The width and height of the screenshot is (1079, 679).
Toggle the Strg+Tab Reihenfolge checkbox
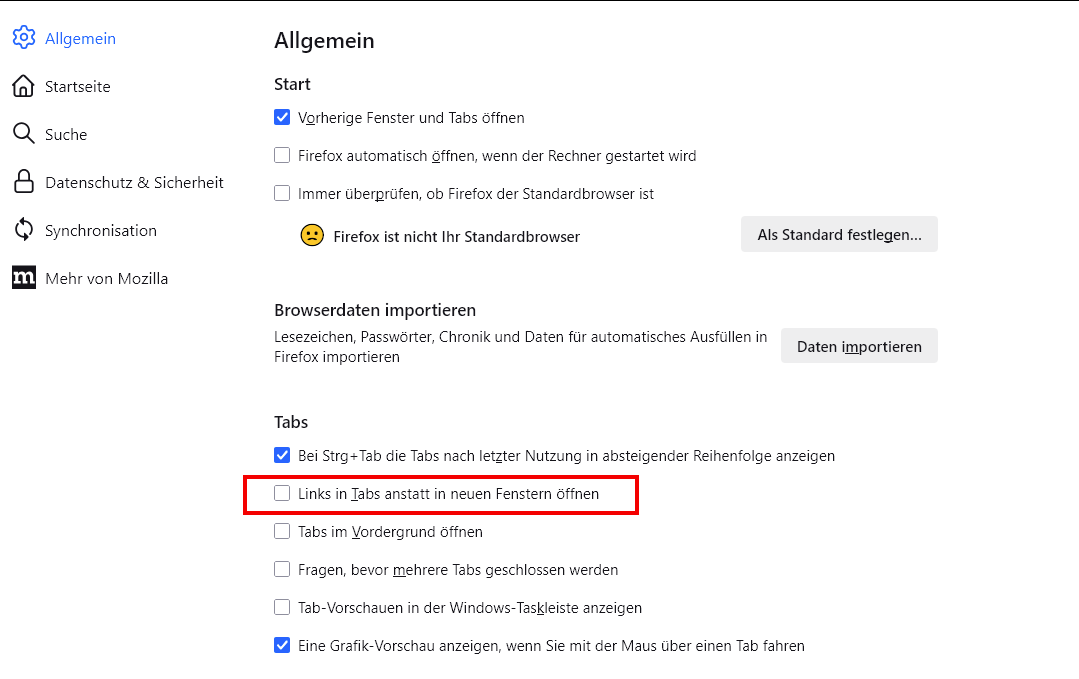point(282,456)
